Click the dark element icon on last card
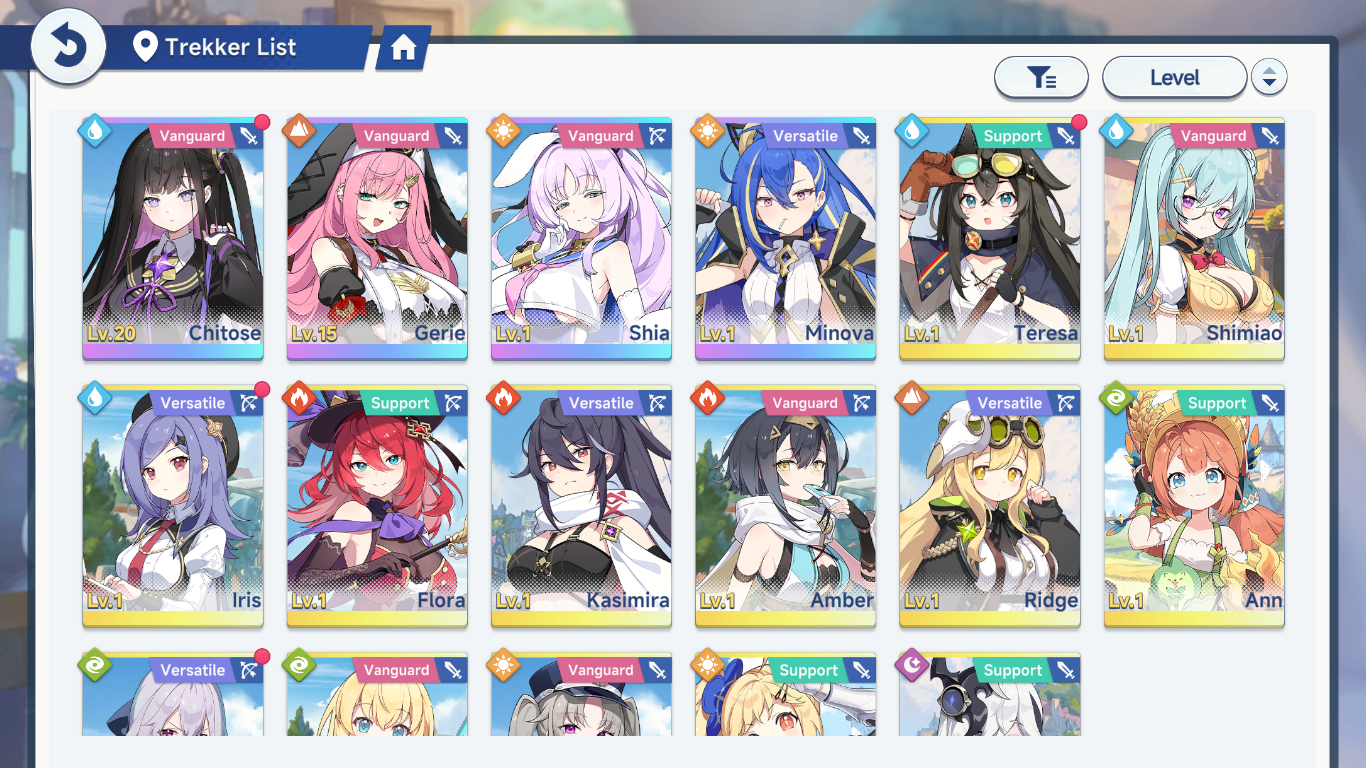This screenshot has width=1366, height=768. 912,665
